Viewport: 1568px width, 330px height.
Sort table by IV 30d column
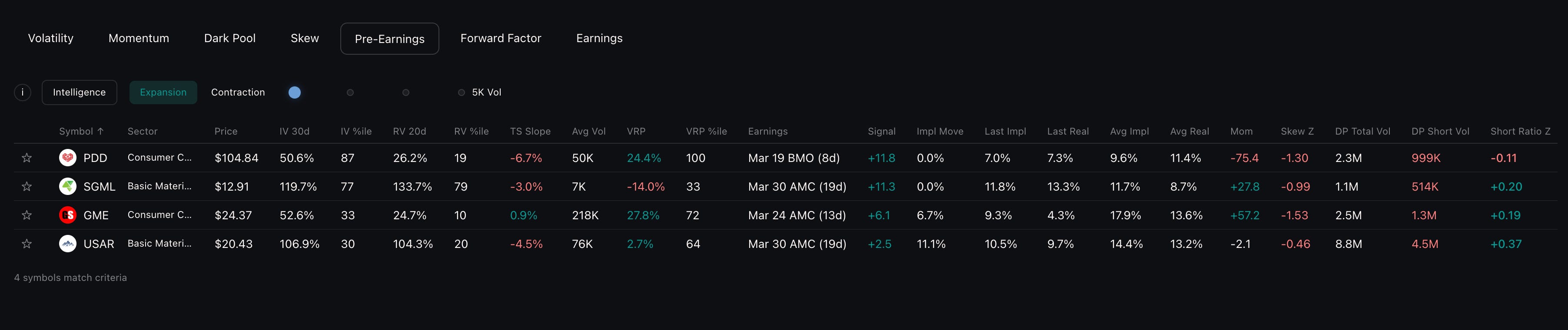point(294,131)
